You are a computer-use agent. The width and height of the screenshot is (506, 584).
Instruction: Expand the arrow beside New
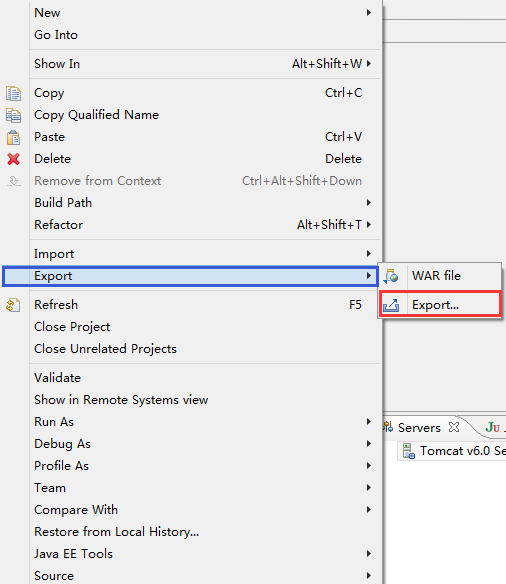(x=369, y=13)
